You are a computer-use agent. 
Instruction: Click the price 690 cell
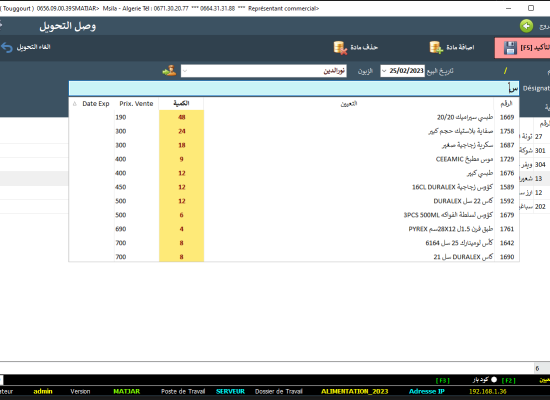[137, 229]
